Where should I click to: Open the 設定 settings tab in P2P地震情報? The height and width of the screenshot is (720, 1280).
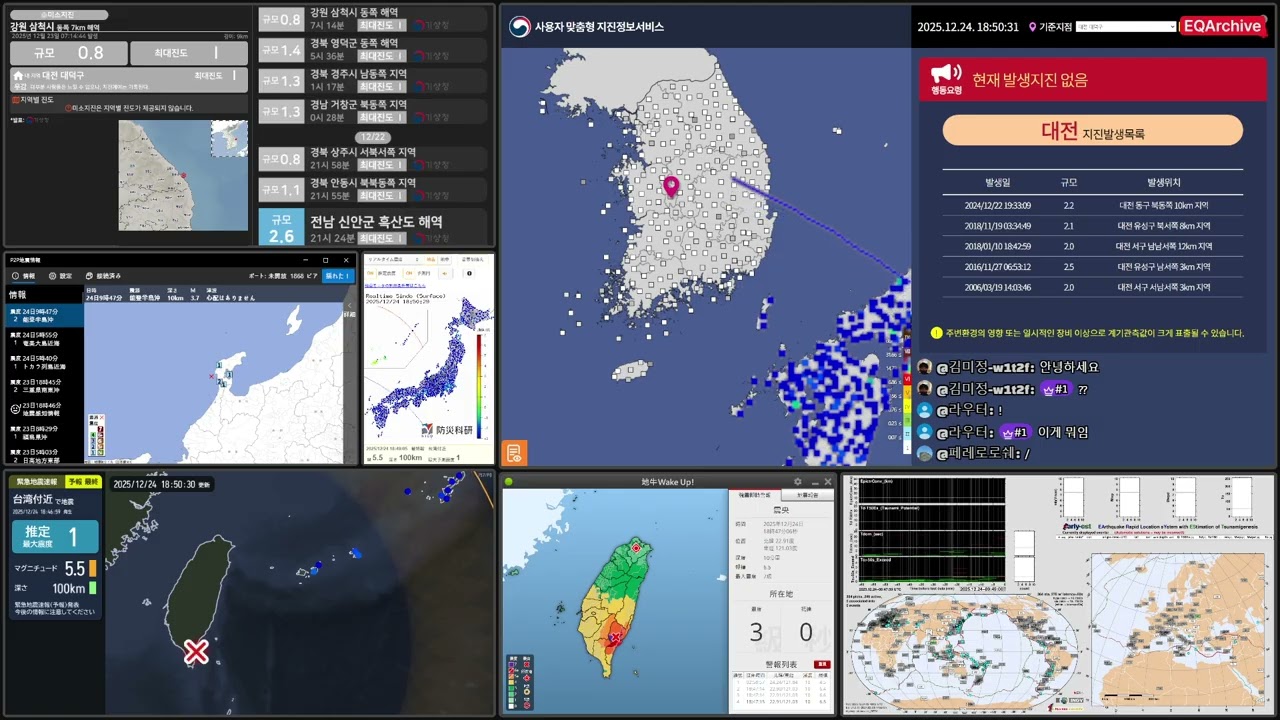point(61,275)
